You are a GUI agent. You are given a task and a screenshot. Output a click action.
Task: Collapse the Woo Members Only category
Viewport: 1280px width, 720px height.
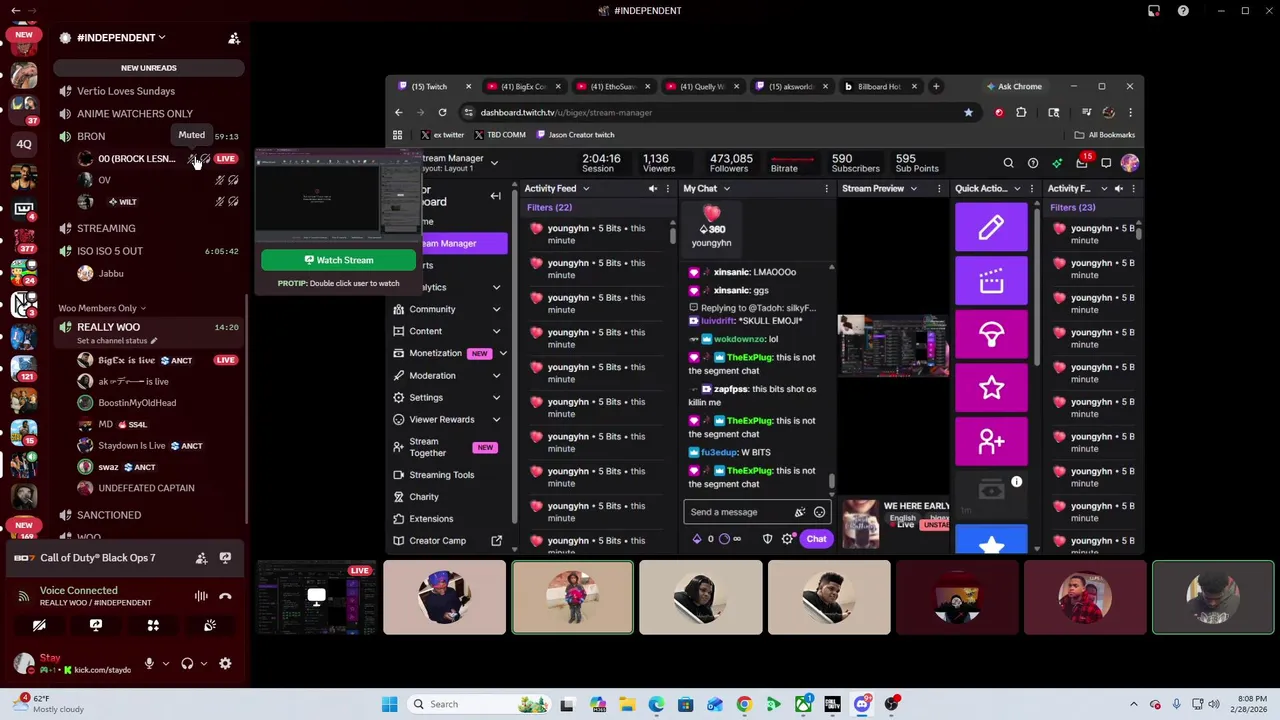pyautogui.click(x=102, y=308)
